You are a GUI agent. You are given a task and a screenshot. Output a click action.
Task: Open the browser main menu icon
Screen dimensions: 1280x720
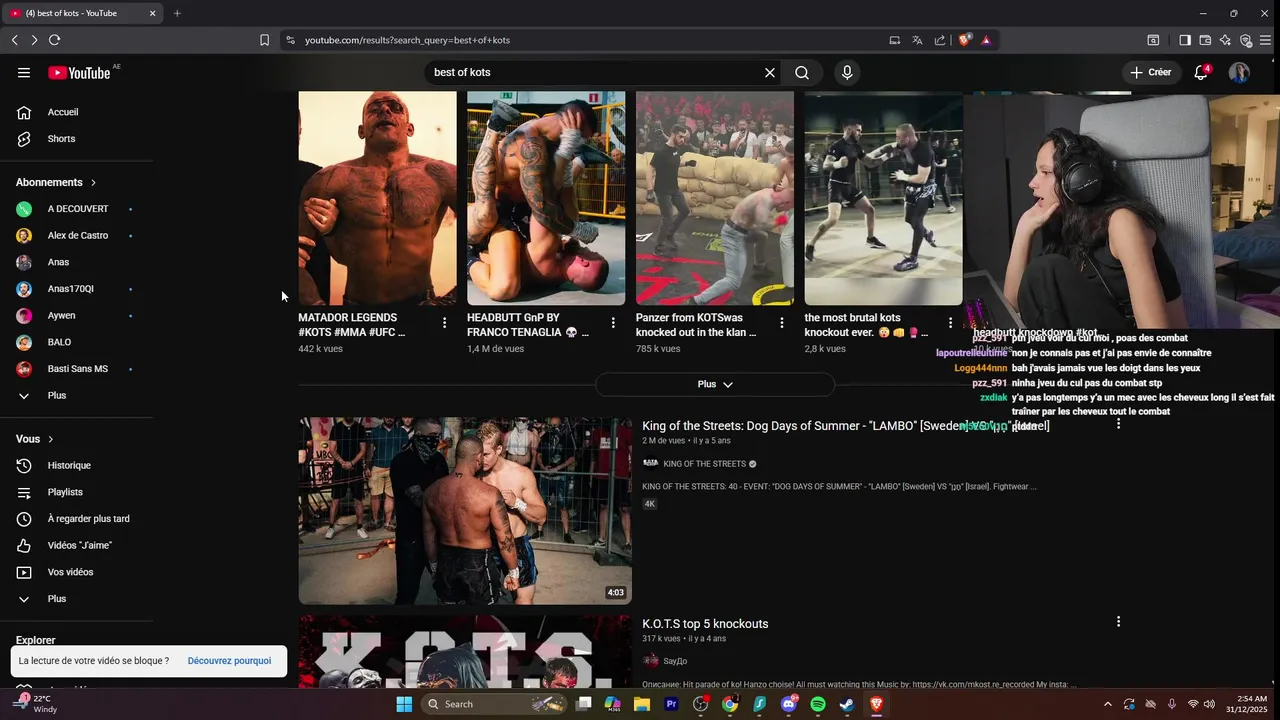point(1265,40)
